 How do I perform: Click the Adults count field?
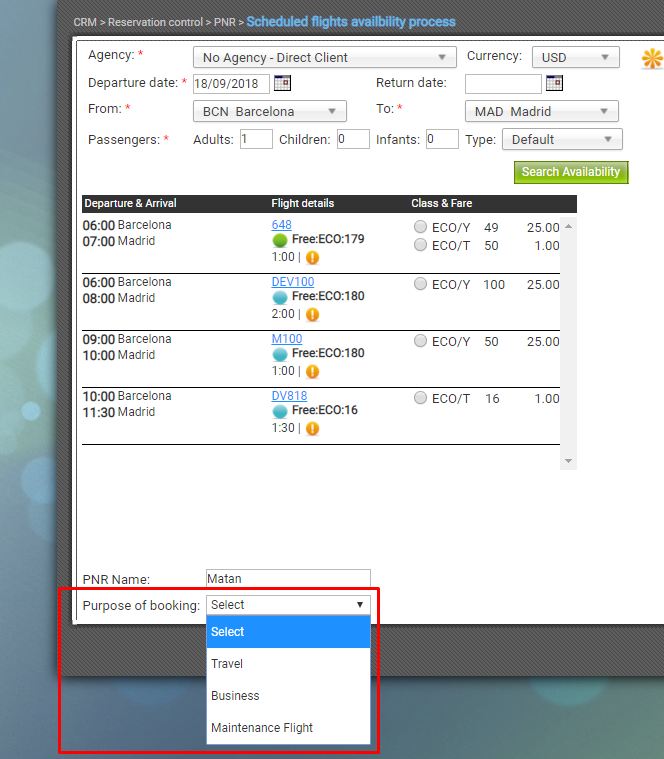[x=257, y=139]
